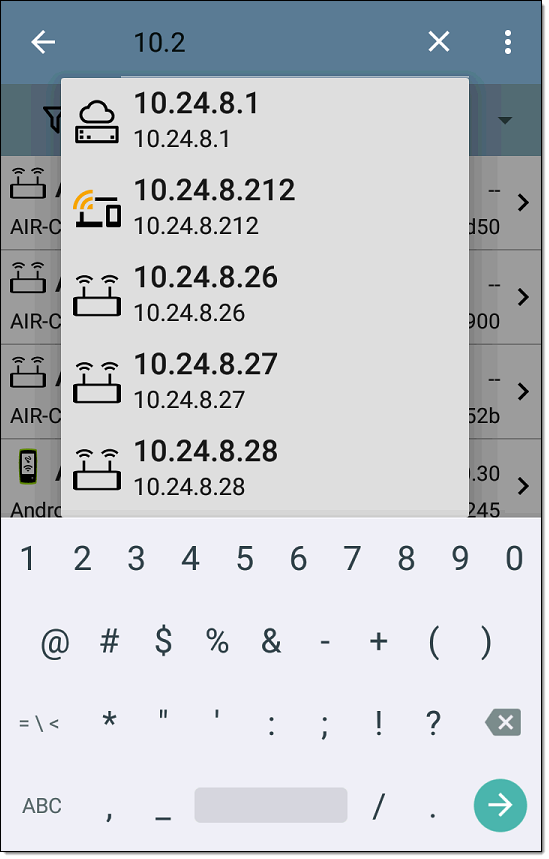This screenshot has width=549, height=859.
Task: Tap the back arrow icon
Action: pyautogui.click(x=43, y=42)
